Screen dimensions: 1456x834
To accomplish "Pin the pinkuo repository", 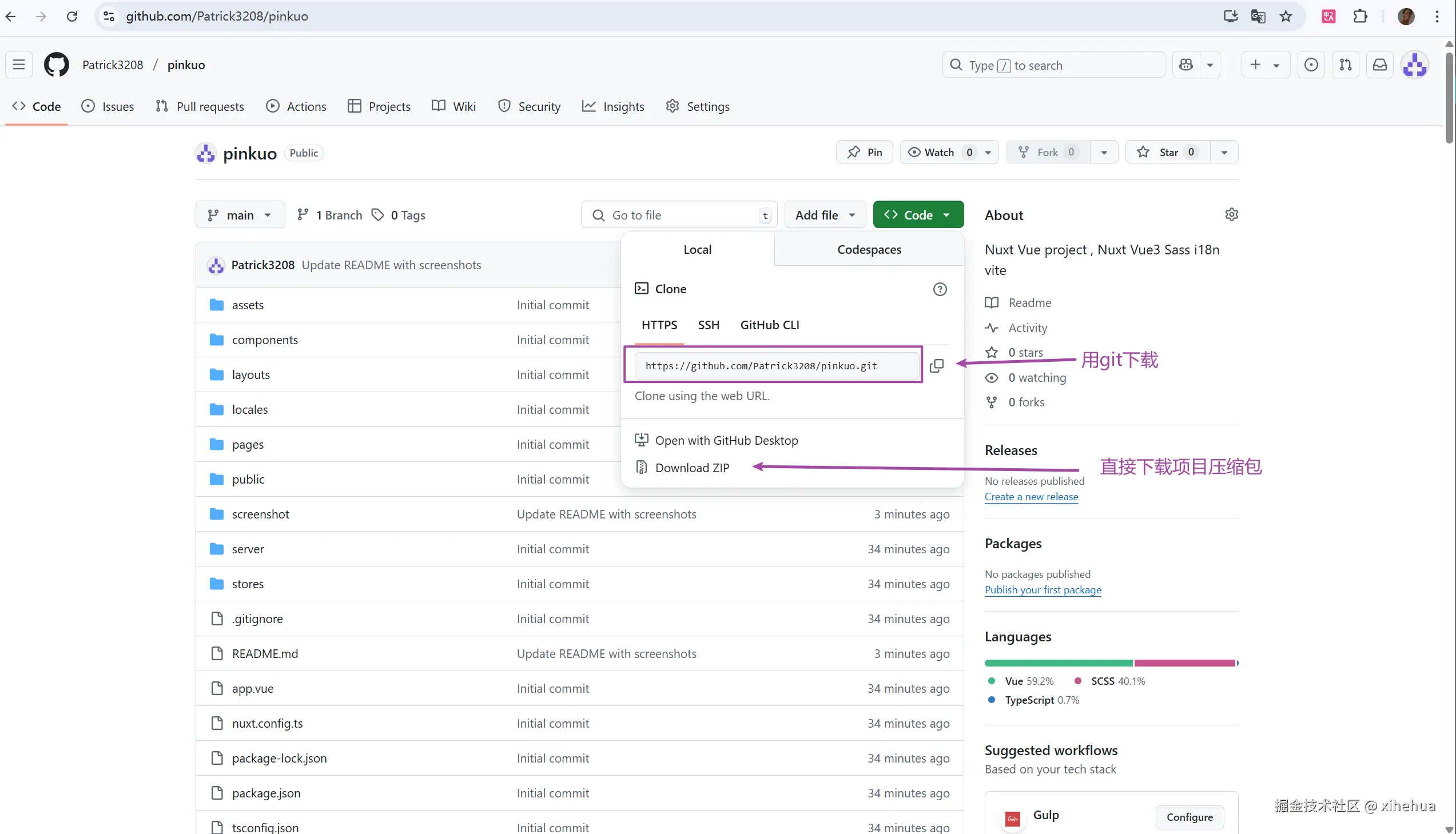I will click(864, 153).
